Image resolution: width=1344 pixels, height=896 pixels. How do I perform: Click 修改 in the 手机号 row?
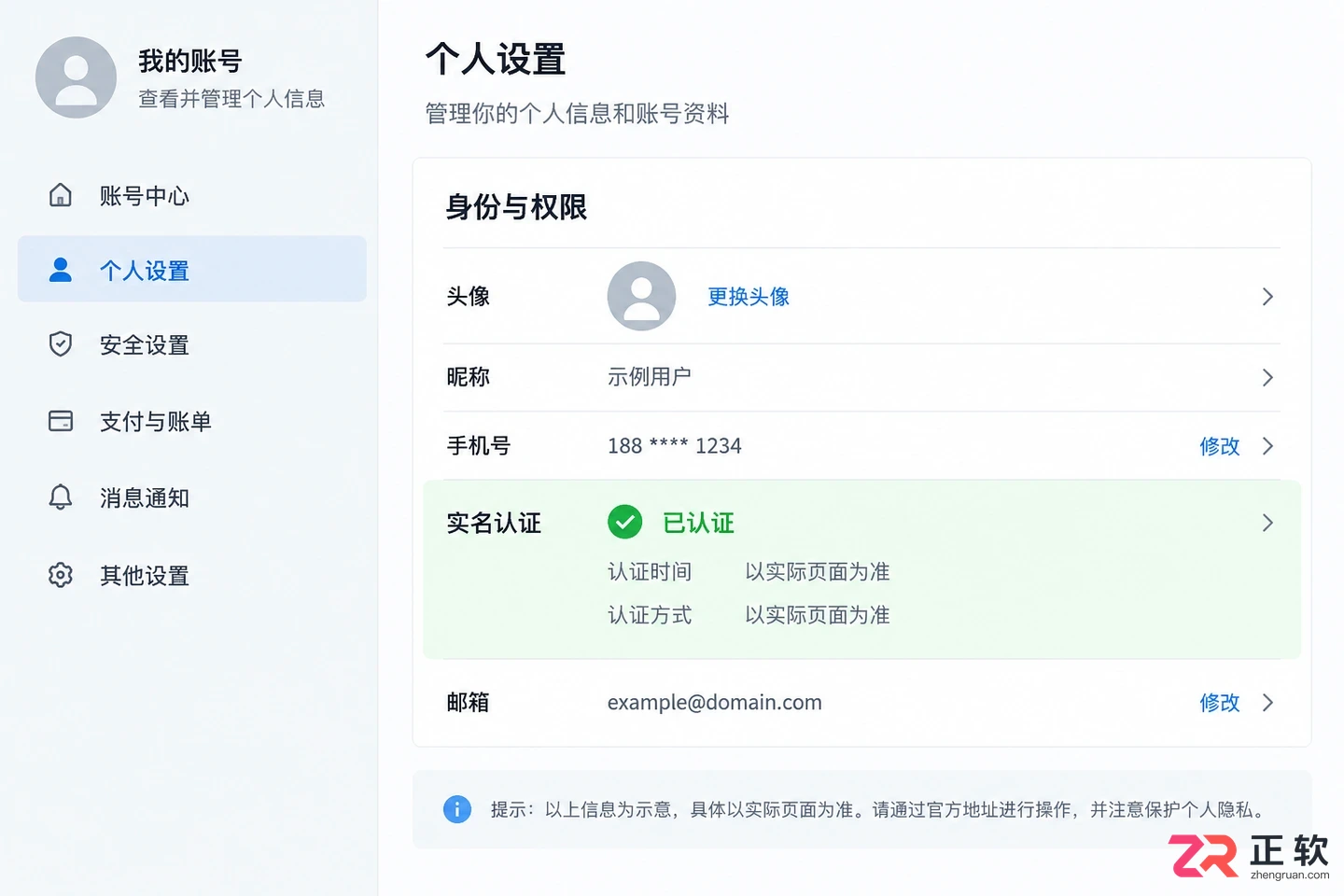[x=1220, y=446]
